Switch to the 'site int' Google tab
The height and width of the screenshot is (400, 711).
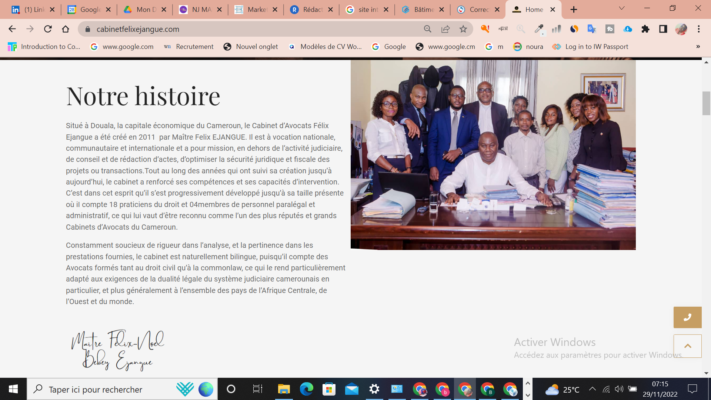click(367, 10)
